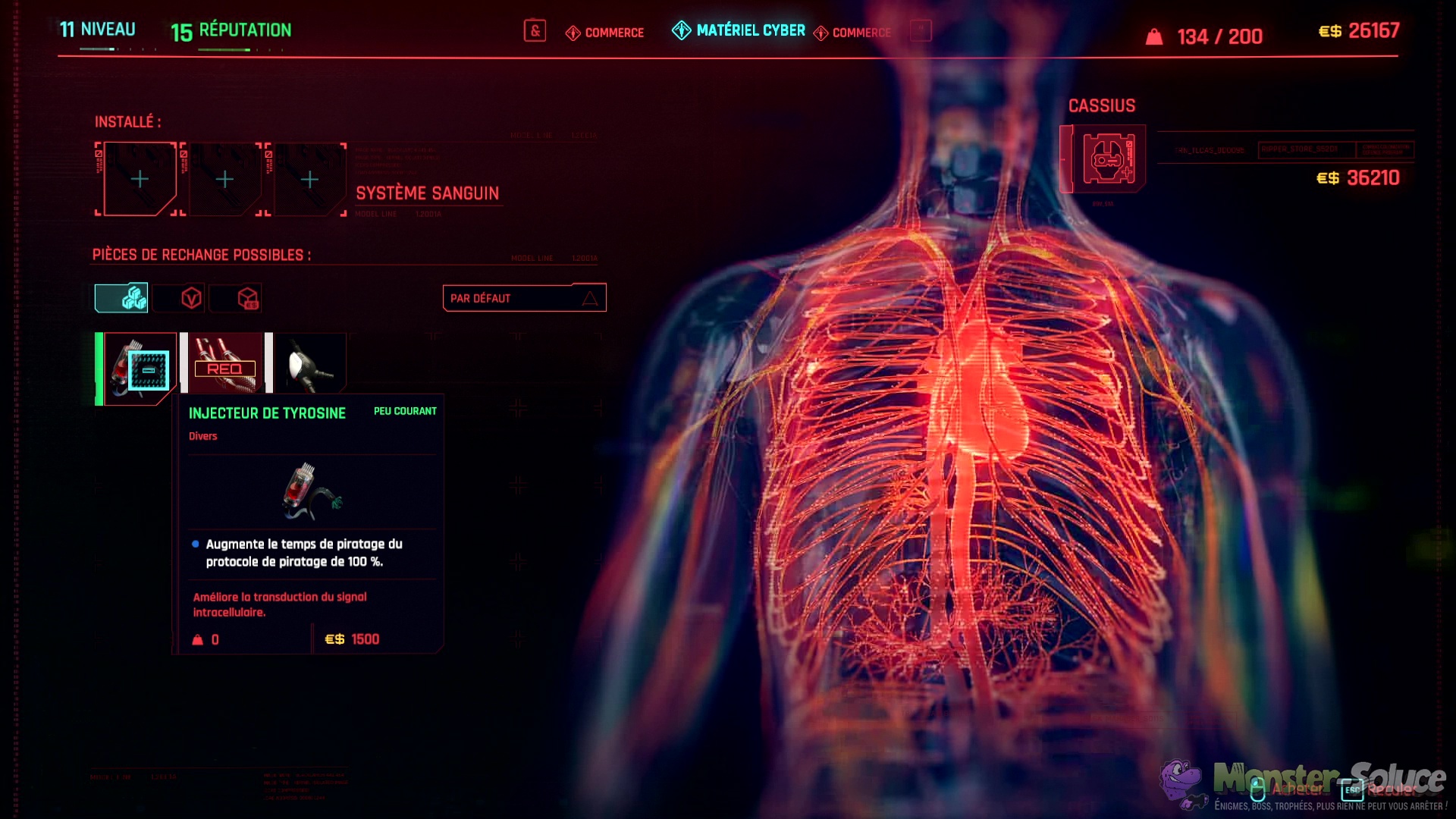
Task: Click the Tyrosine injector image in tooltip
Action: [x=312, y=491]
